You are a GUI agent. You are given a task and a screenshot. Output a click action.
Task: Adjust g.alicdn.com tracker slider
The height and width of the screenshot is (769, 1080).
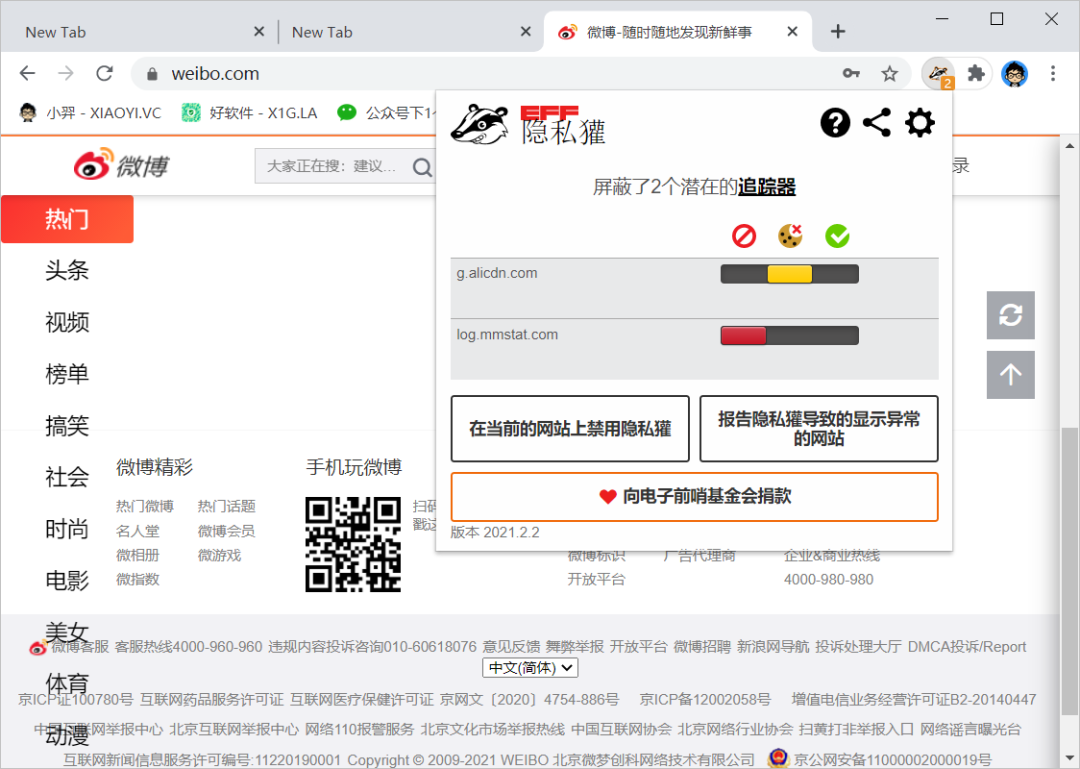pos(789,274)
